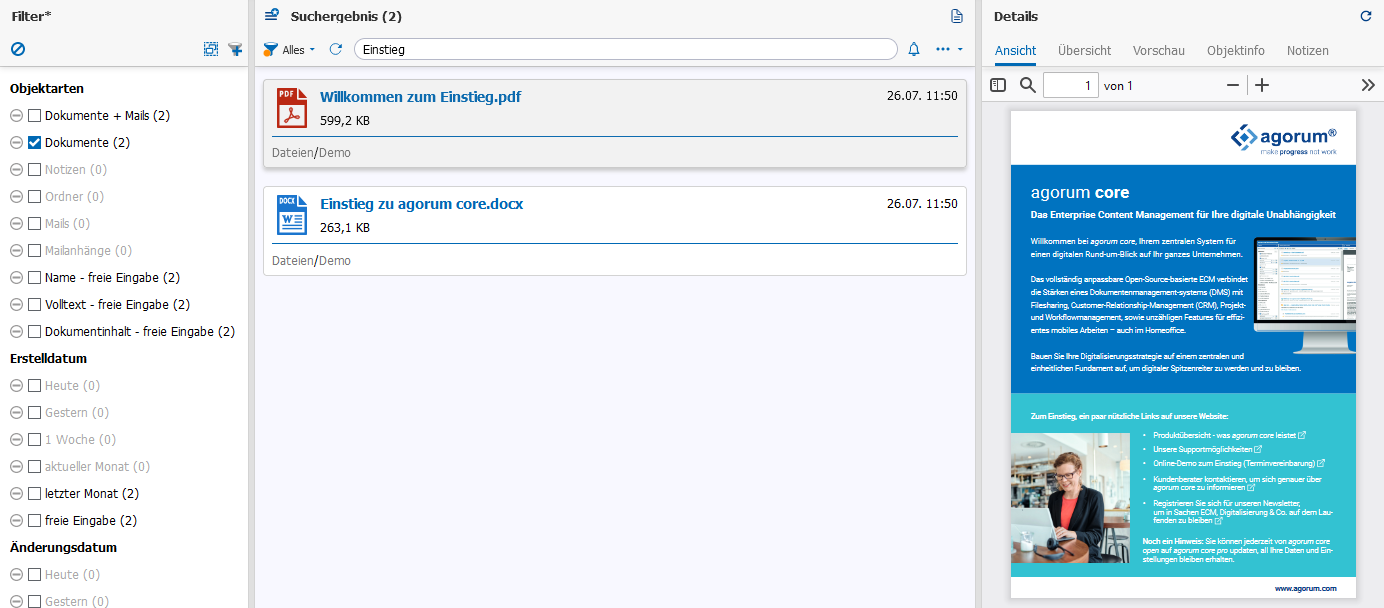Open Einstieg zu agorum core.docx
1384x608 pixels.
421,204
